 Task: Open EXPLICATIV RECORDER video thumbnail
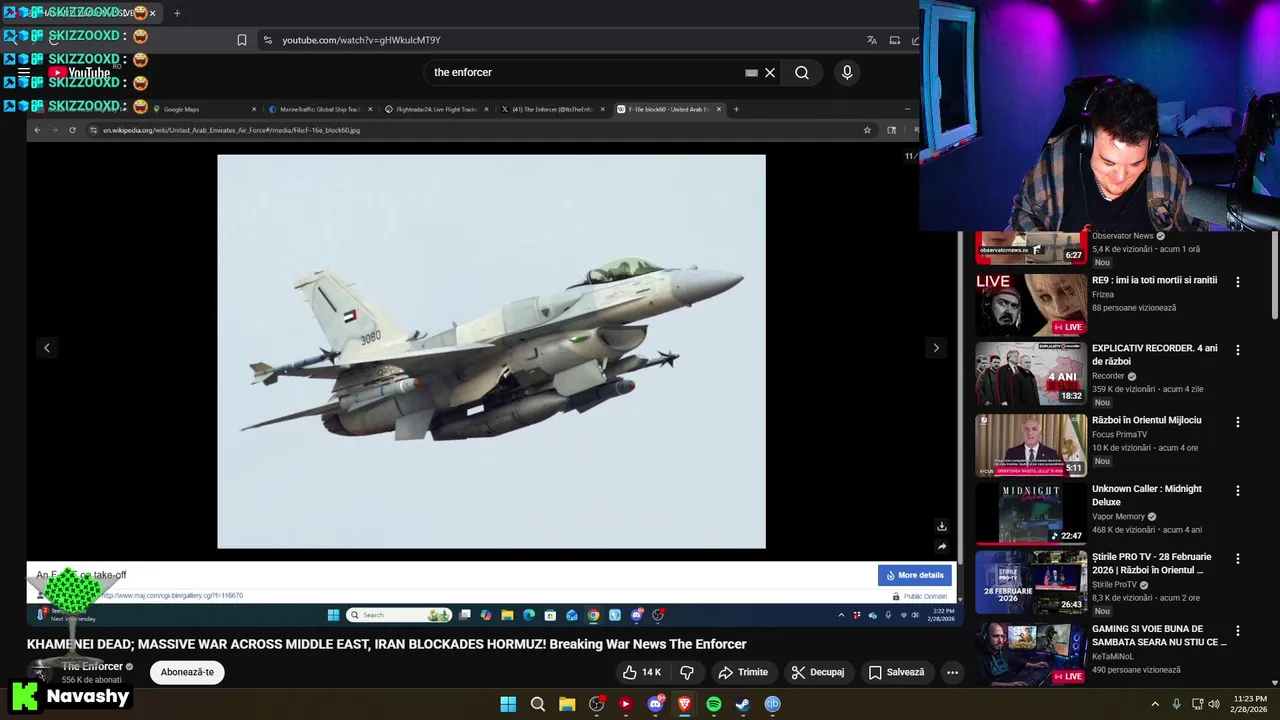tap(1031, 374)
